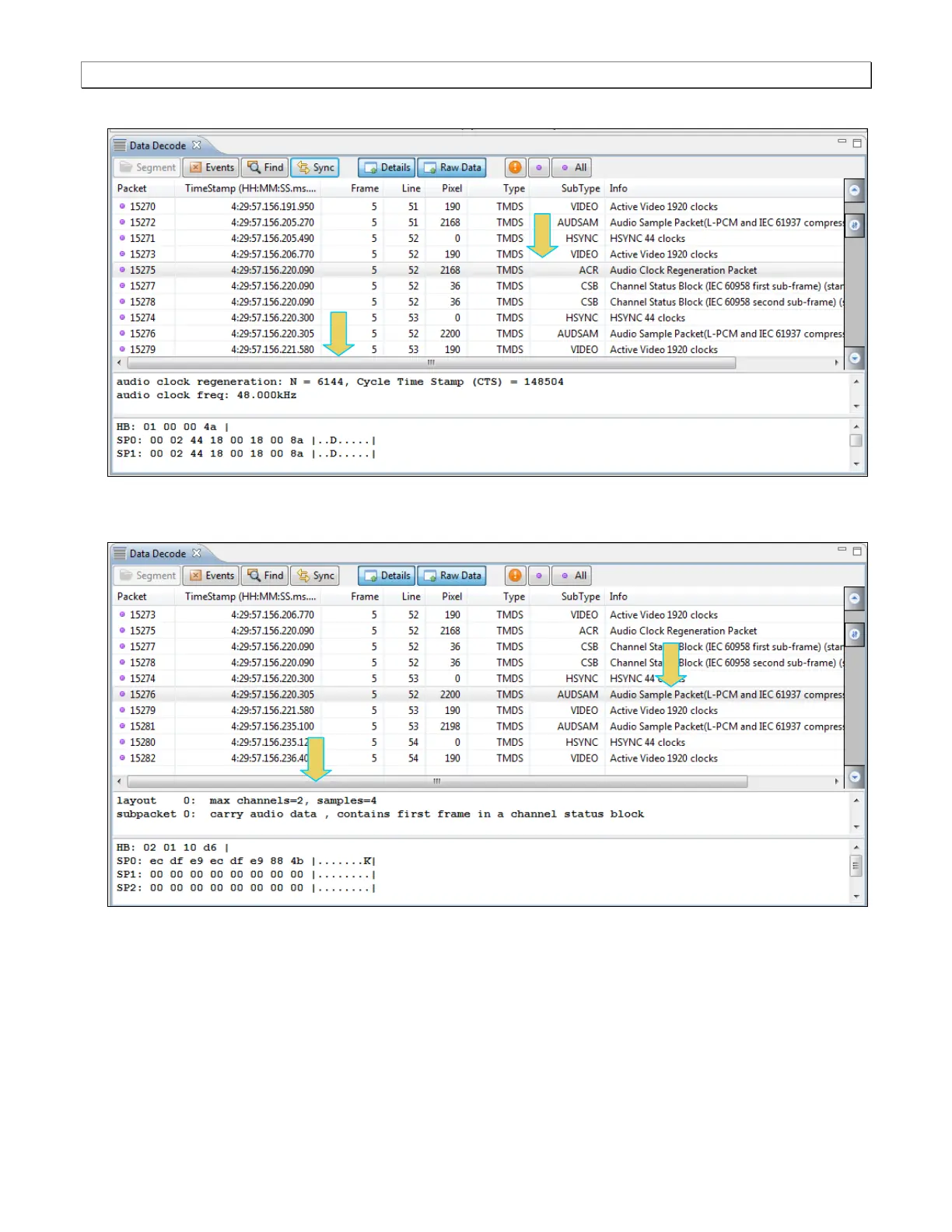The height and width of the screenshot is (1232, 952).
Task: Click Find button in upper Data Decode panel
Action: pos(264,167)
